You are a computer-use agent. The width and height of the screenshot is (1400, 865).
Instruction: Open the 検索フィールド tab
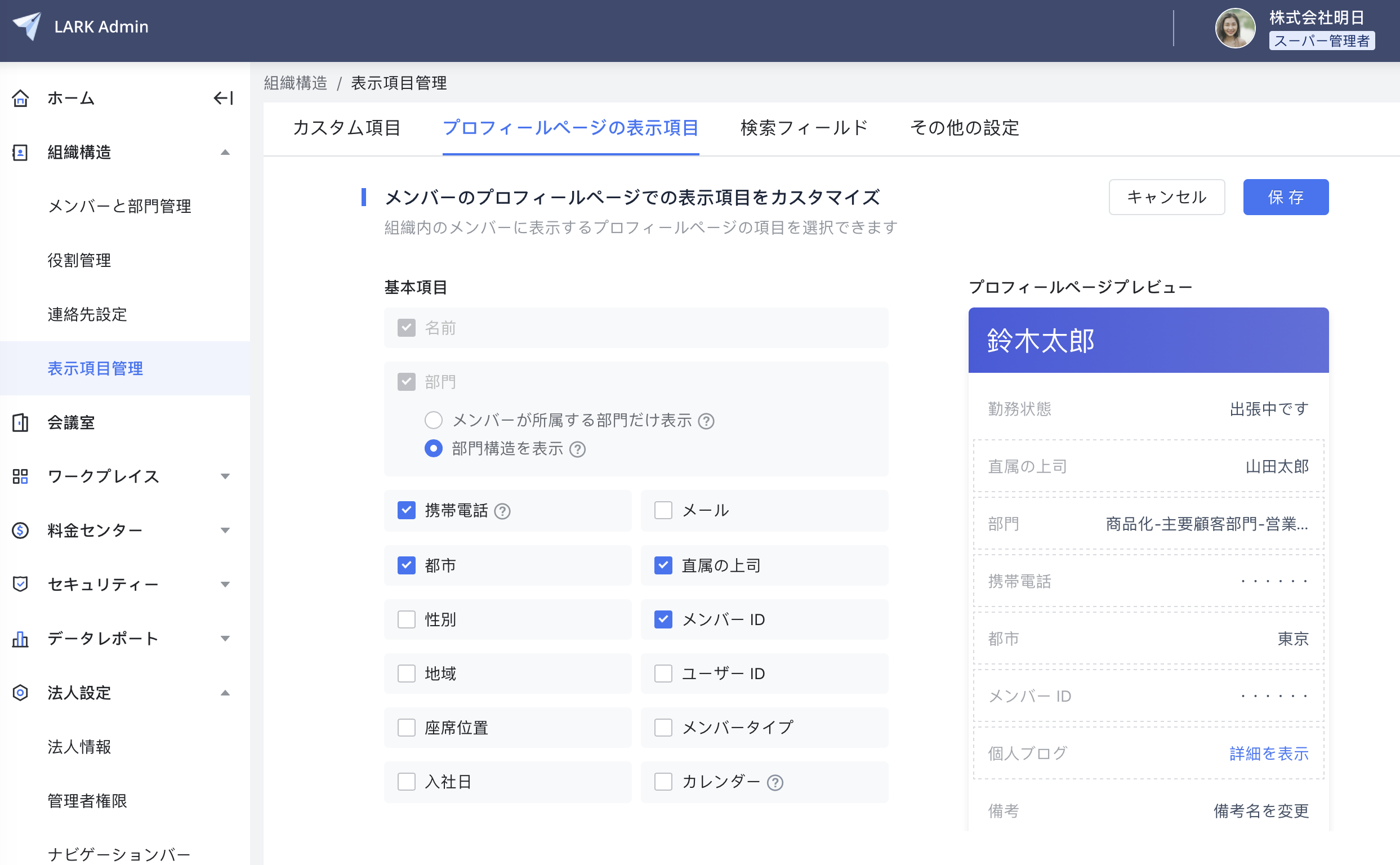coord(803,128)
